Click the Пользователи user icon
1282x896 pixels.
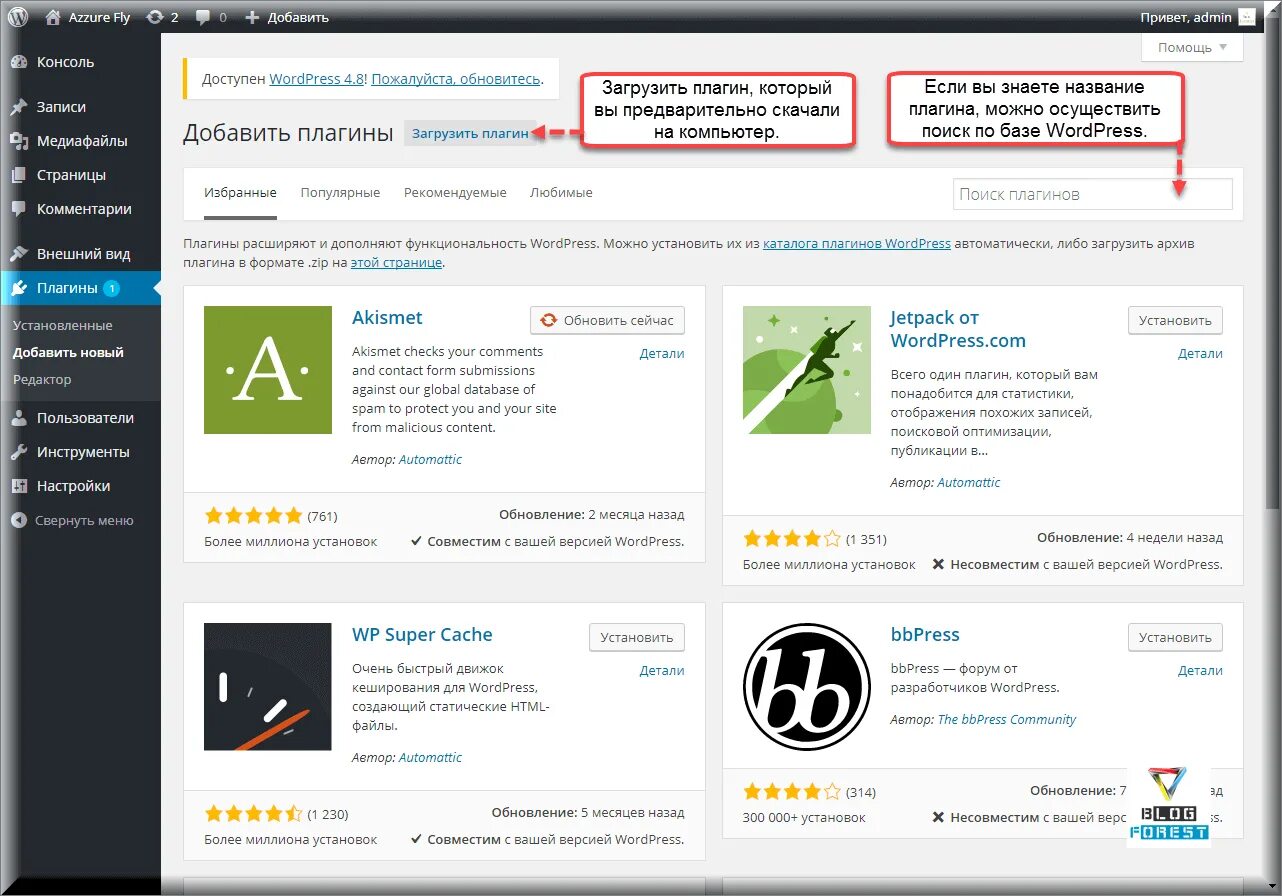click(x=19, y=418)
